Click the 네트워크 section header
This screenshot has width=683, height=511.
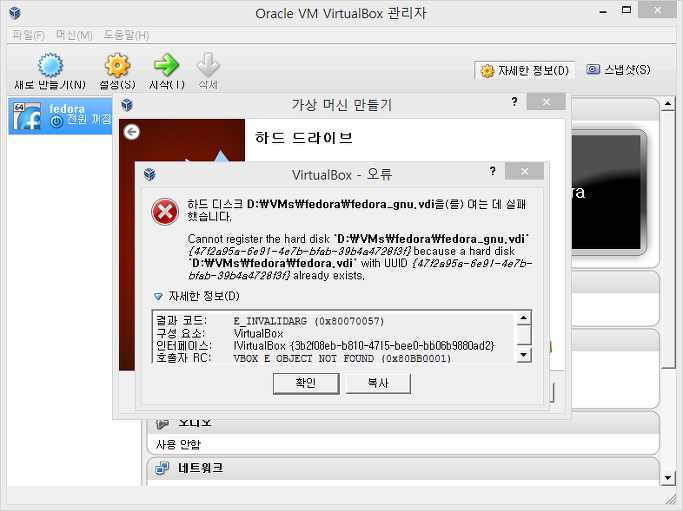coord(403,469)
